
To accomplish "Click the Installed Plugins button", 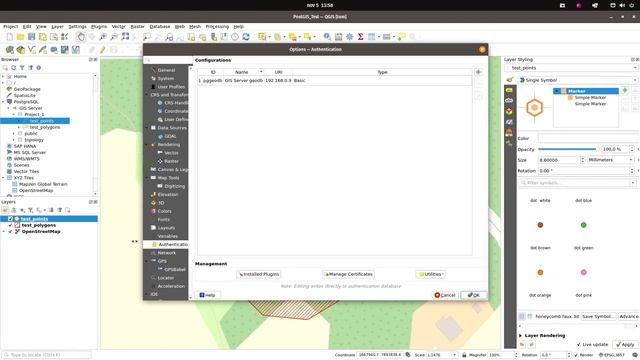I will pos(259,274).
